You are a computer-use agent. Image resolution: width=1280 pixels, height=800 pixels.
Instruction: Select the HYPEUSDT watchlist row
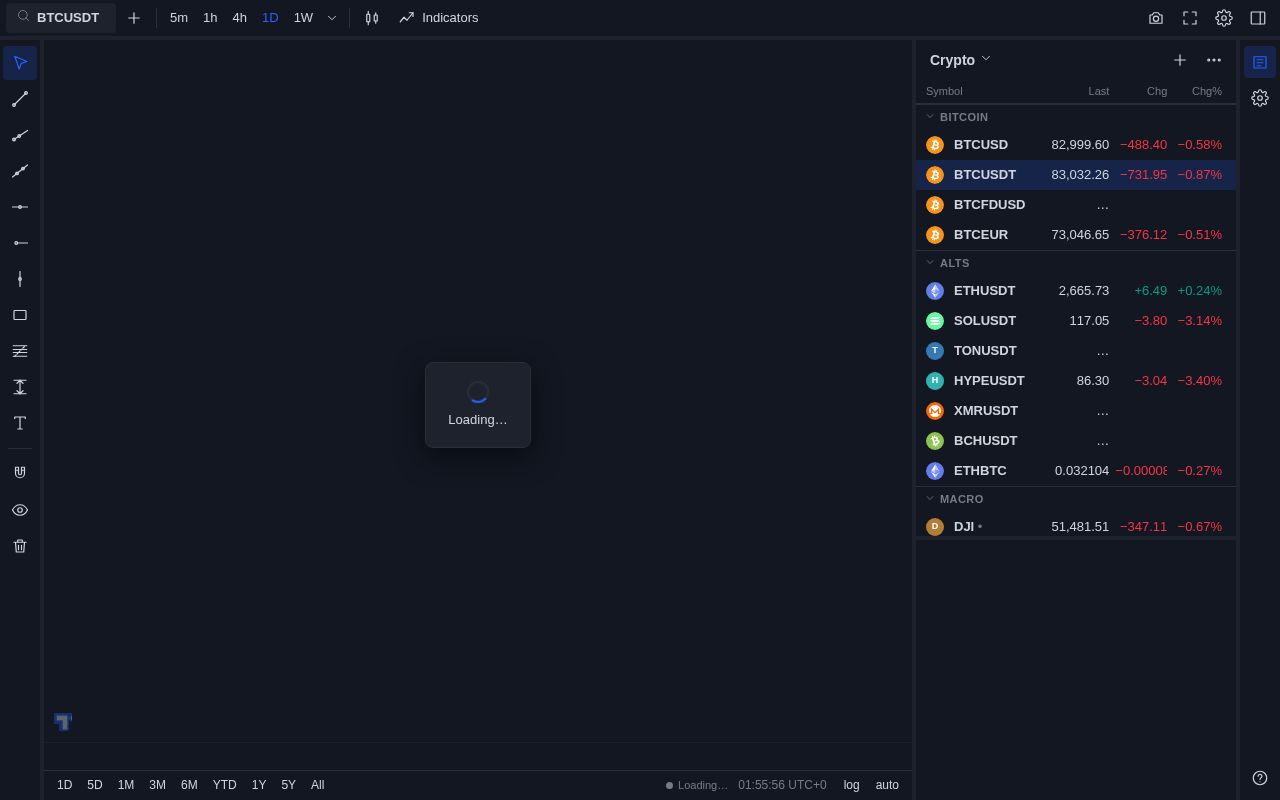[1076, 381]
